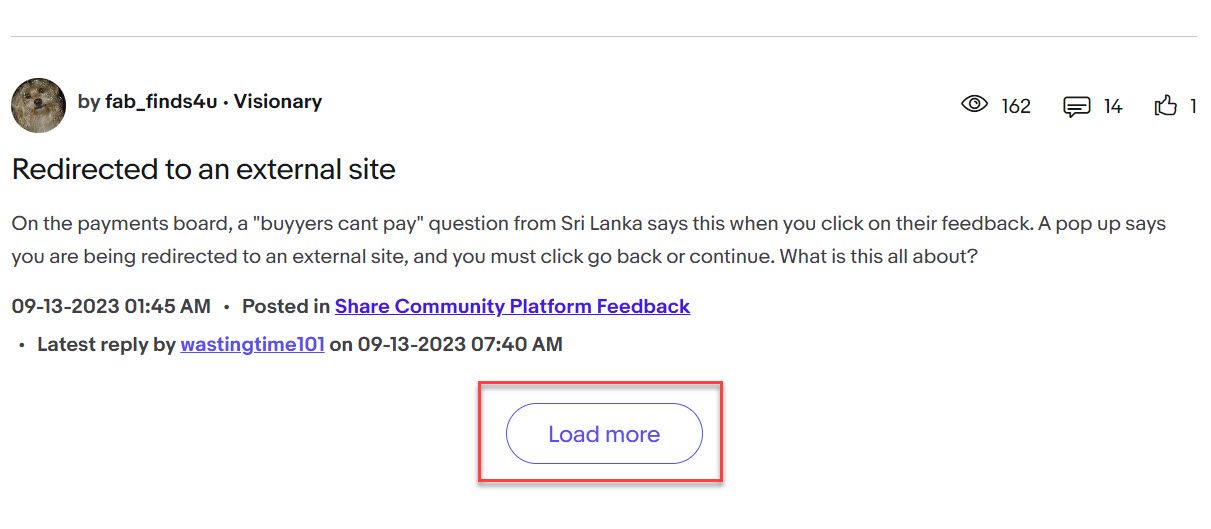Image resolution: width=1211 pixels, height=529 pixels.
Task: Click the 14 replies count
Action: point(1113,106)
